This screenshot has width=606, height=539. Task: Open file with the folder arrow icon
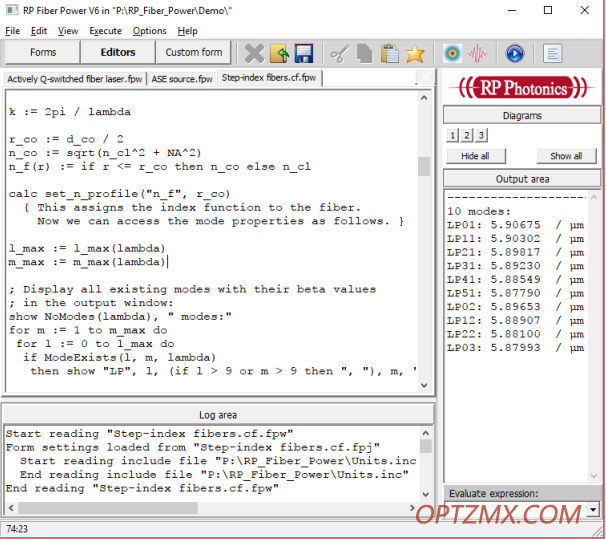pyautogui.click(x=279, y=53)
